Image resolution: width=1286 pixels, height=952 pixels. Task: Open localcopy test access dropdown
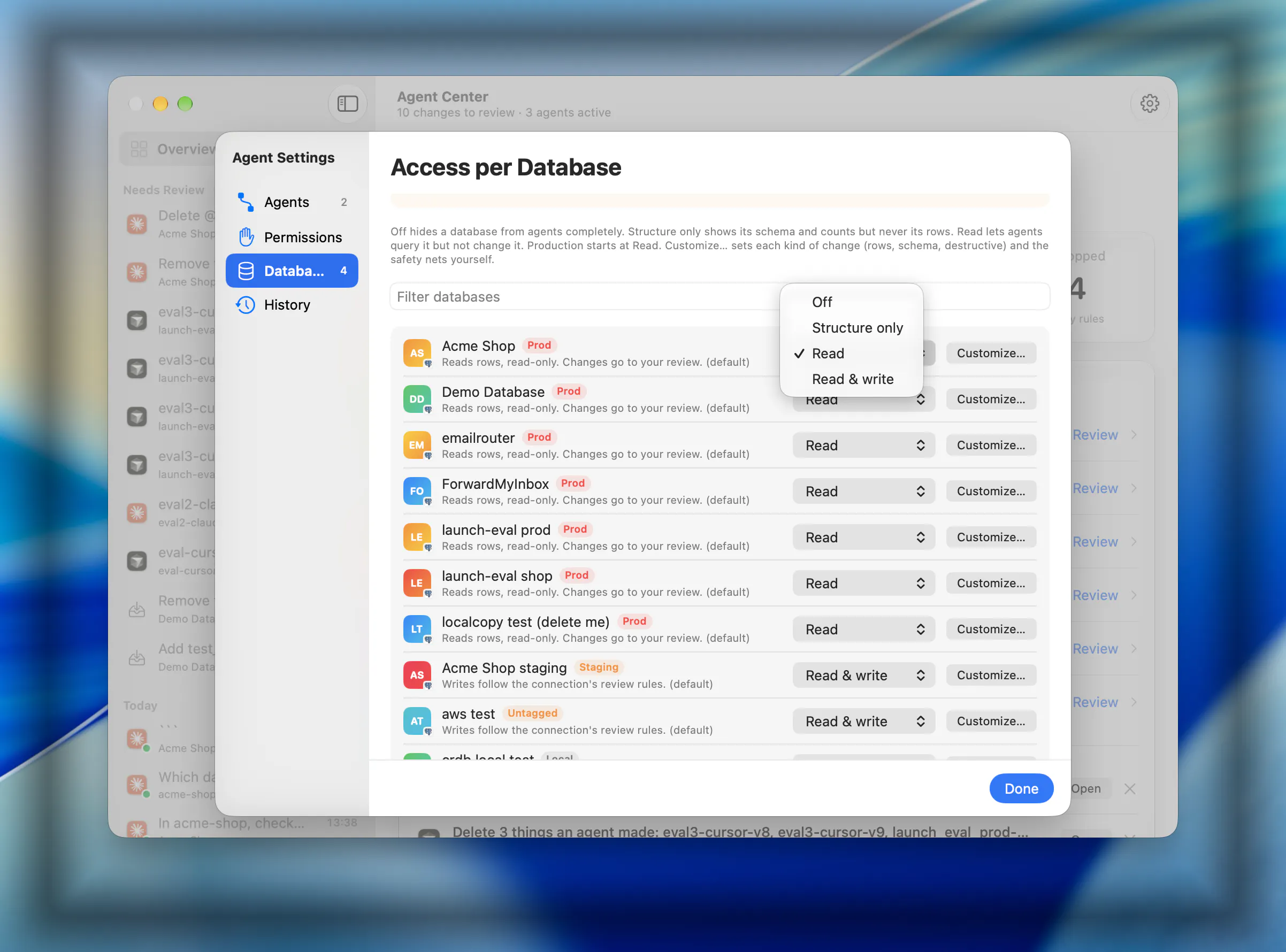(863, 629)
